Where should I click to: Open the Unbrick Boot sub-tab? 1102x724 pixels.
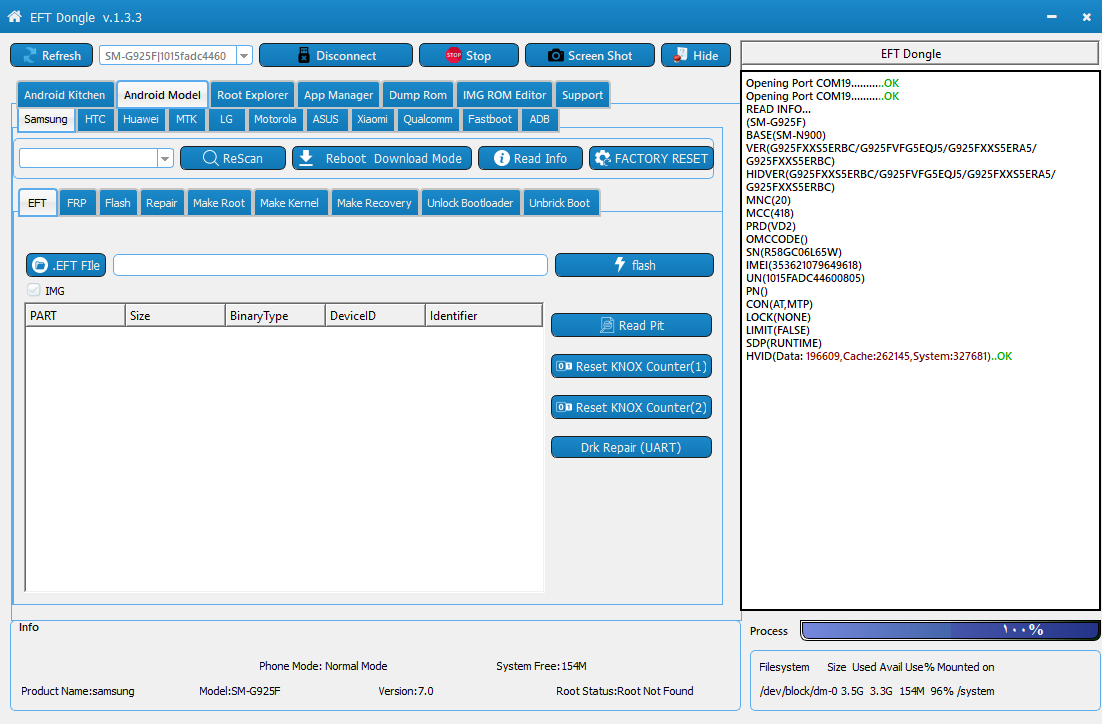pos(560,203)
